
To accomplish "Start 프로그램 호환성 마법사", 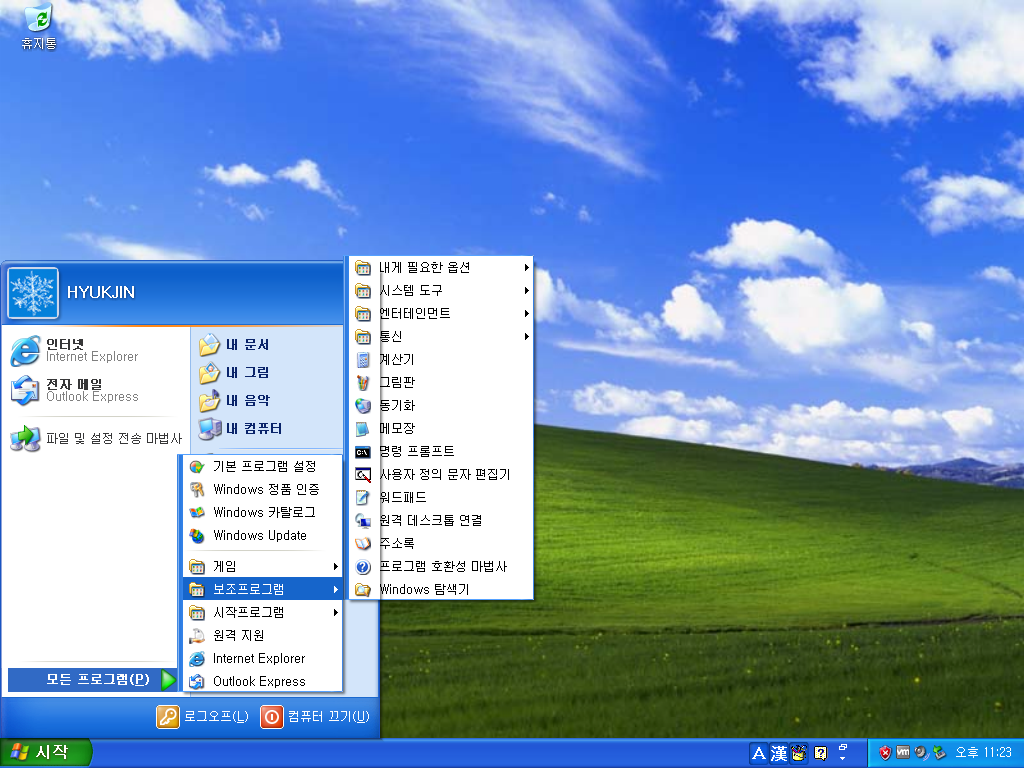I will click(441, 566).
